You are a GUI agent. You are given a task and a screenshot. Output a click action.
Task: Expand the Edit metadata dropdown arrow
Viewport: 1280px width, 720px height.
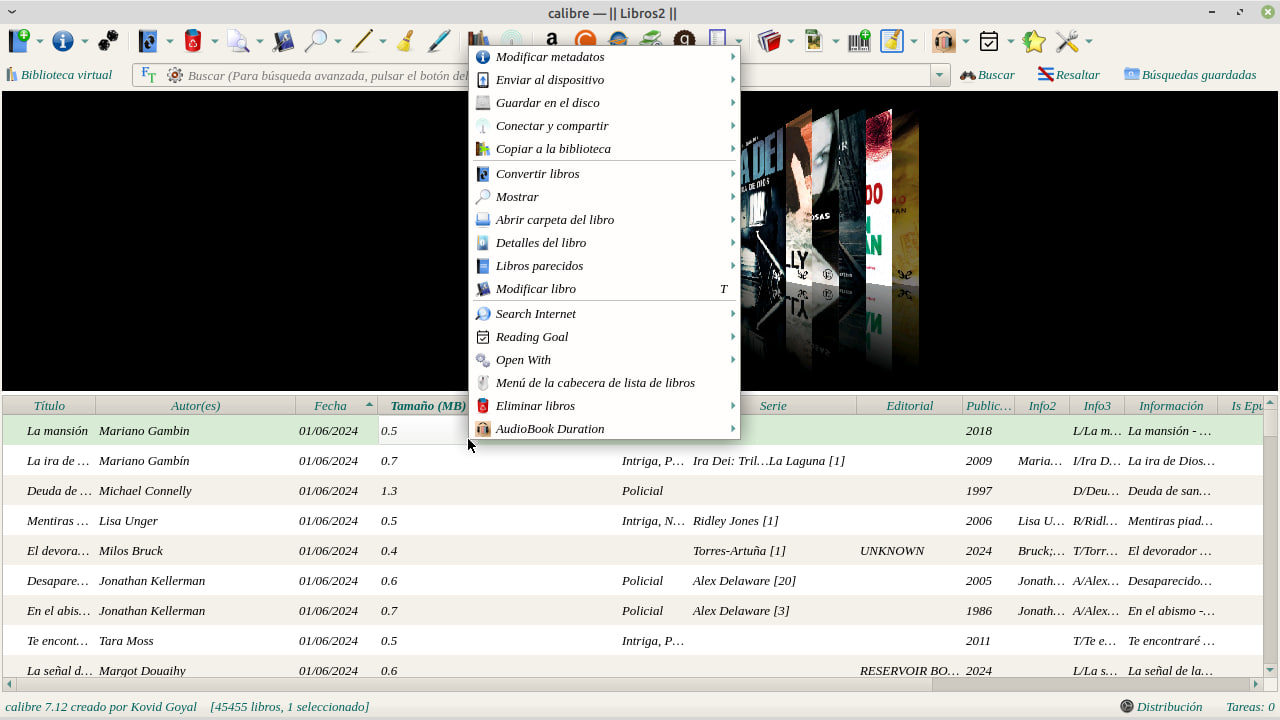[x=85, y=42]
